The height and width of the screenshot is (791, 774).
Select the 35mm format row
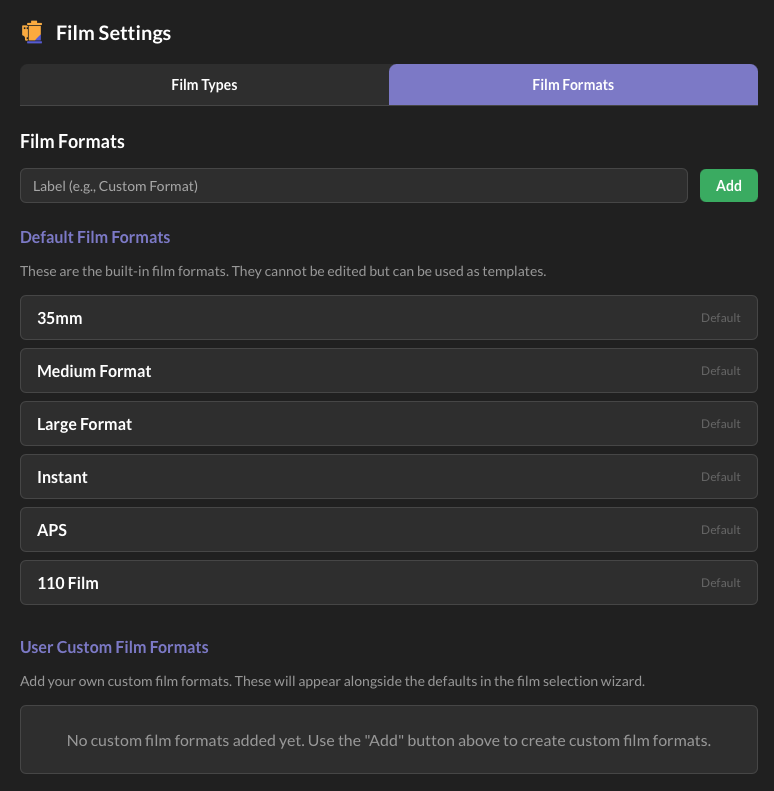pos(300,318)
